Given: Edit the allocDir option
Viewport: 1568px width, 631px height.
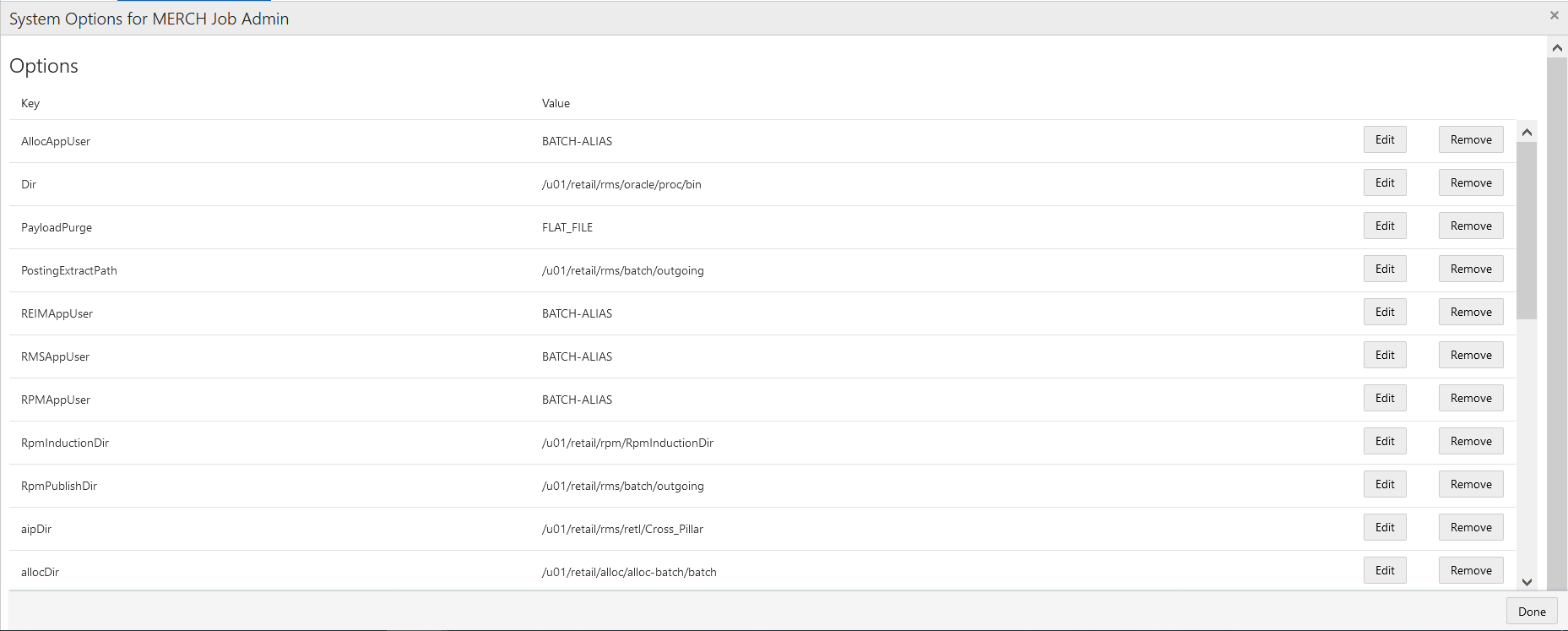Looking at the screenshot, I should pos(1385,570).
